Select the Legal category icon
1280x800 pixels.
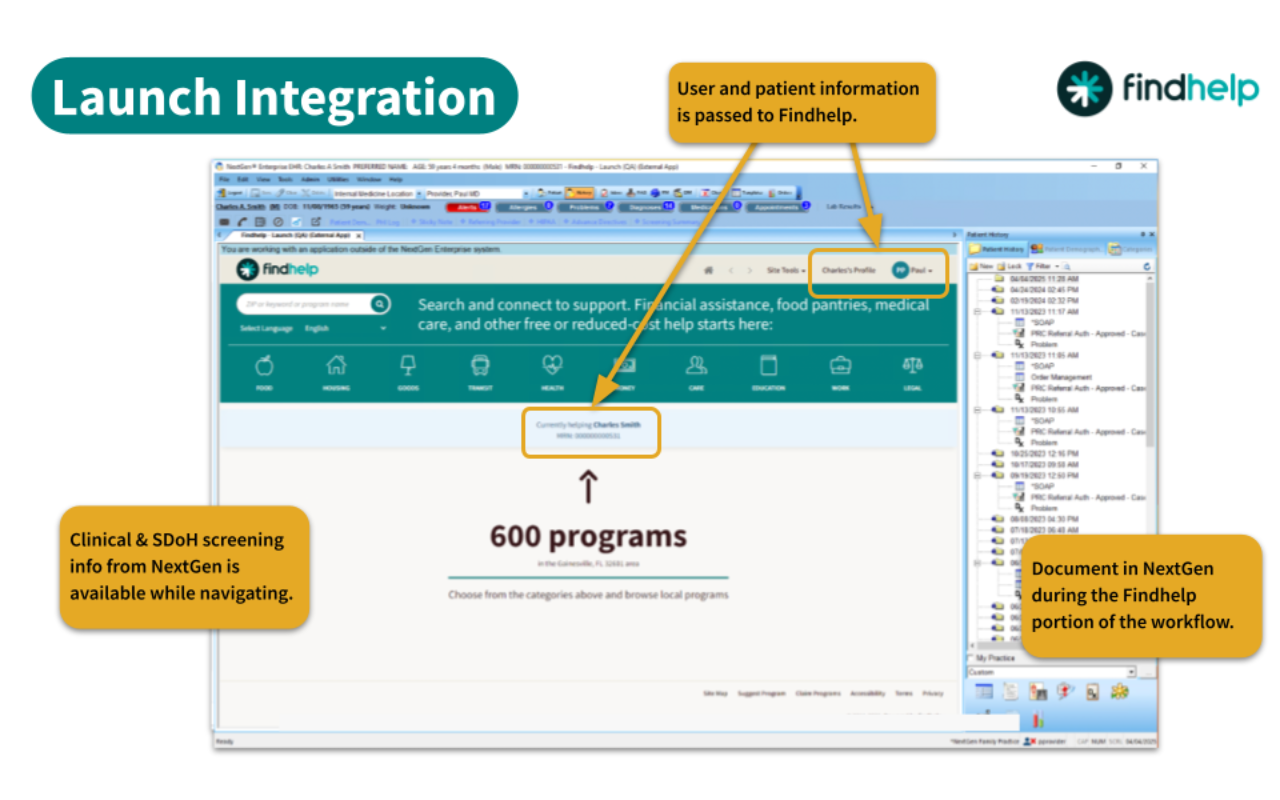(x=912, y=368)
